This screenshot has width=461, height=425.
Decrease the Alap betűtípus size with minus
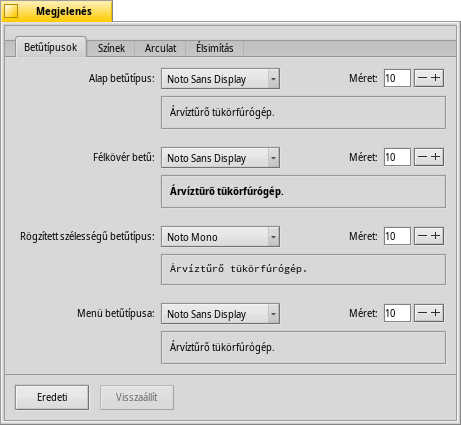tap(422, 78)
